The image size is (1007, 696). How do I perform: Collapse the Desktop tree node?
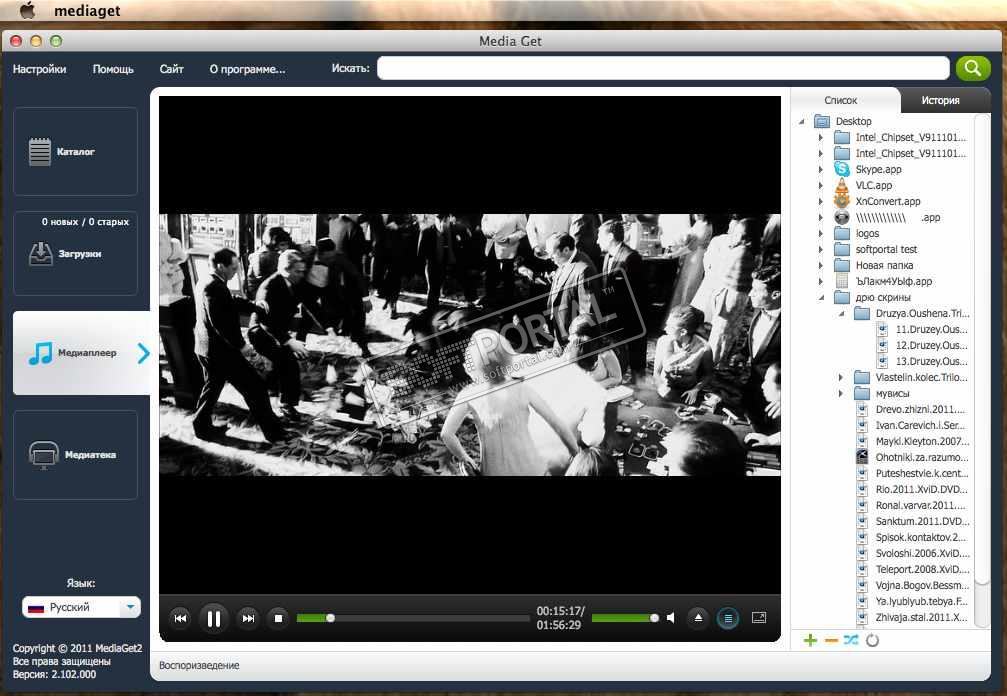[x=801, y=121]
